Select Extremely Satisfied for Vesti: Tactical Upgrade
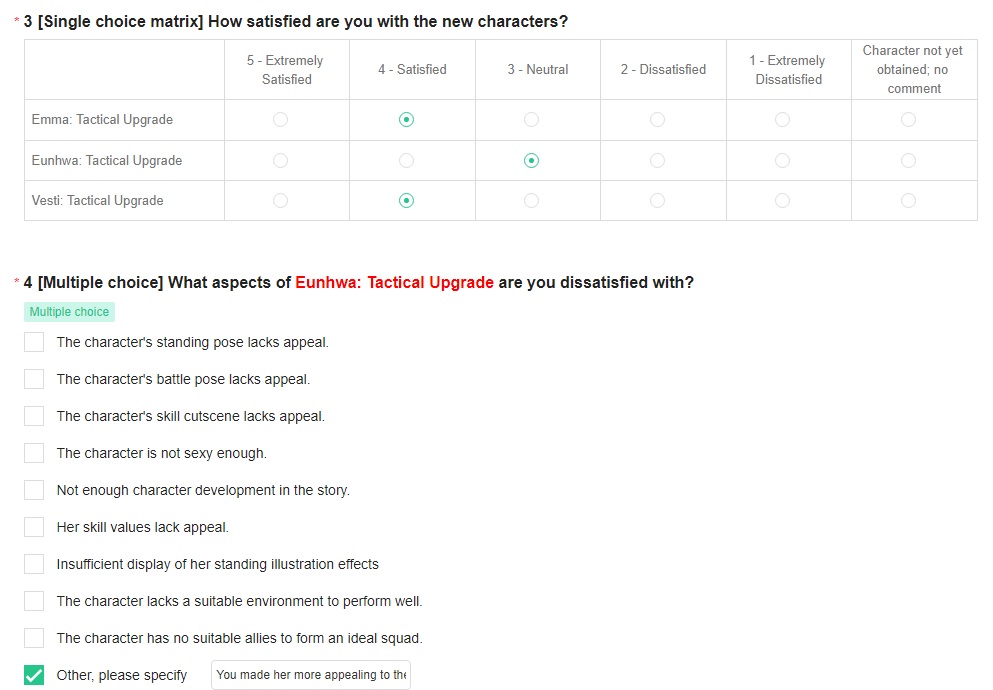This screenshot has height=690, width=993. [280, 201]
